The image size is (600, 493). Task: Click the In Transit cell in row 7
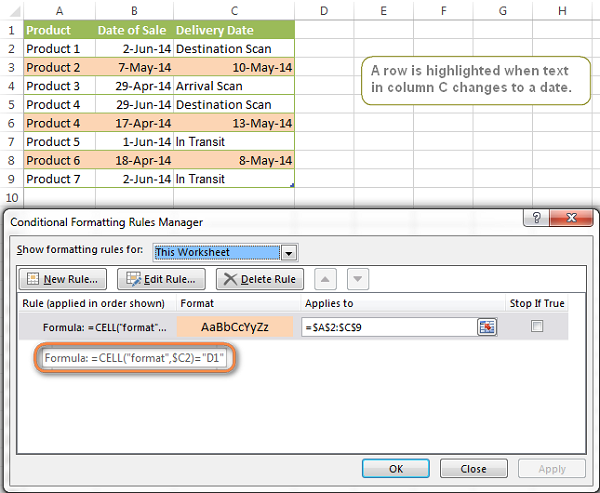(234, 142)
